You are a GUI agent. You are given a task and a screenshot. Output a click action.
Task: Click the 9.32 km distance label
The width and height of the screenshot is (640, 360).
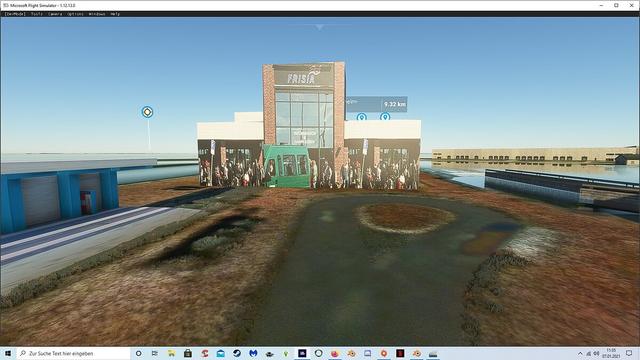click(395, 104)
